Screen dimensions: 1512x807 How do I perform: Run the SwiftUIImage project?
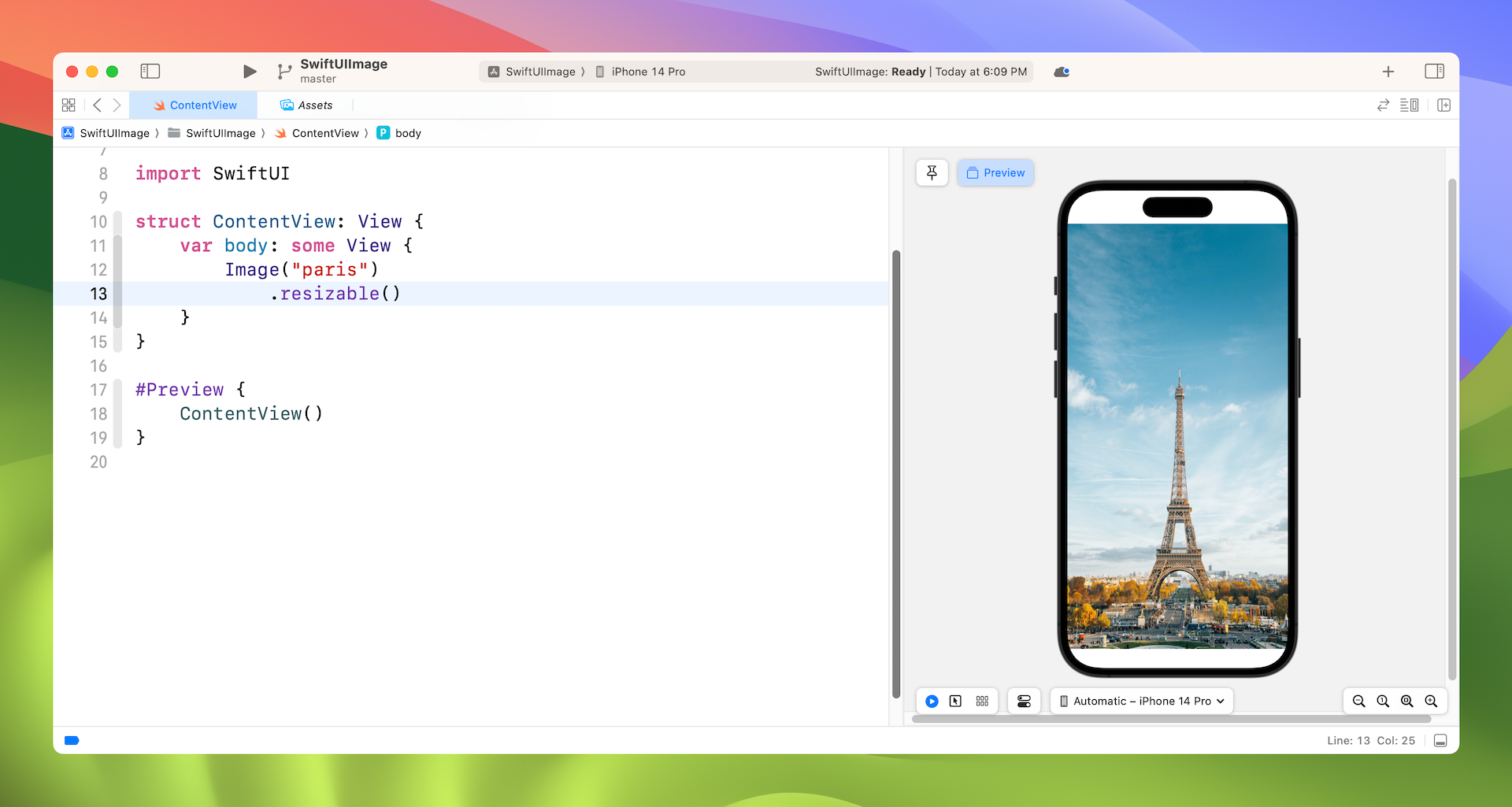pos(250,71)
